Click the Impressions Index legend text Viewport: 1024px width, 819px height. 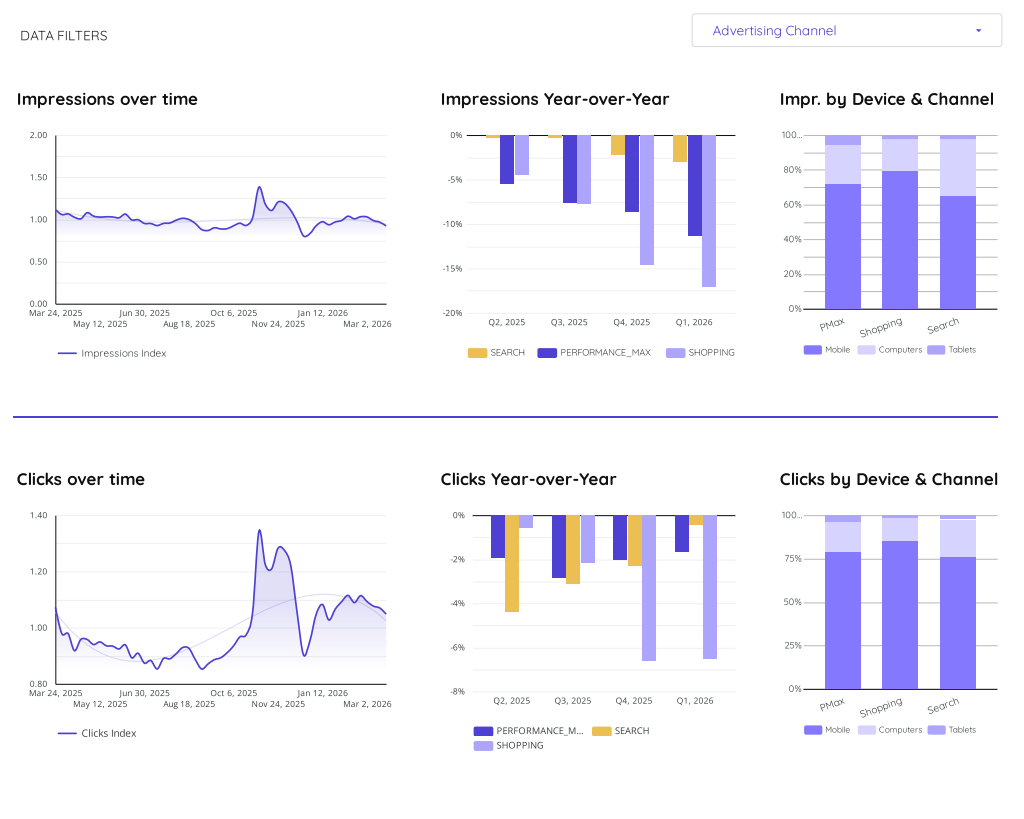click(124, 353)
